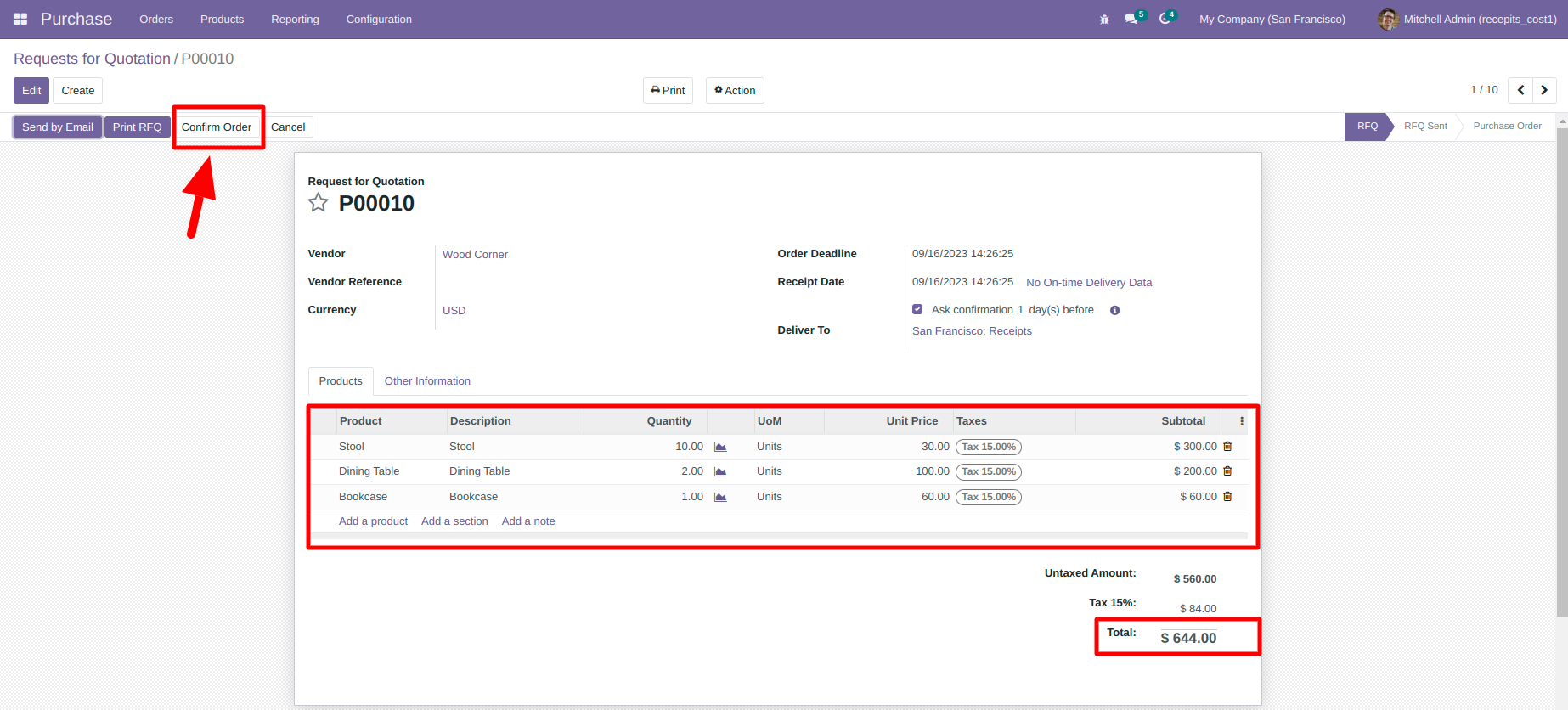
Task: Open the Action dropdown
Action: (x=735, y=91)
